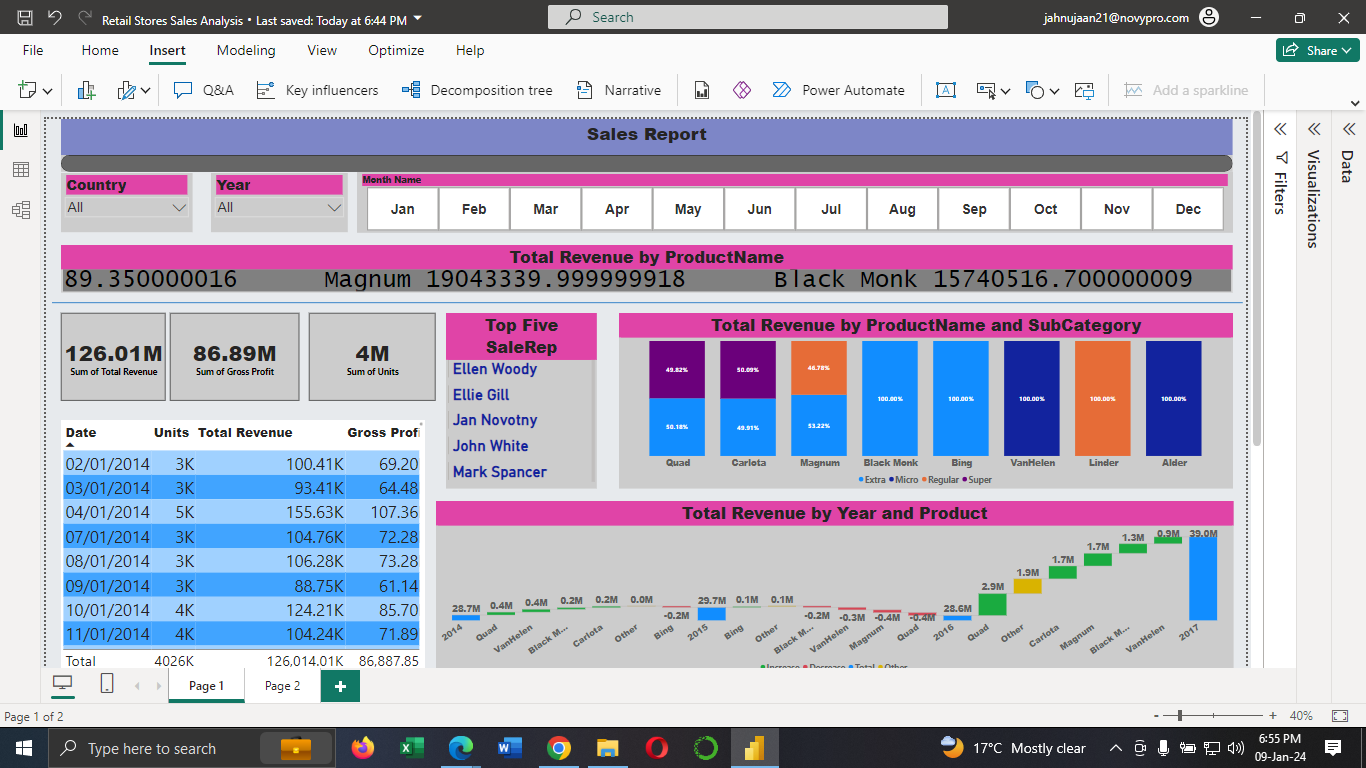Open Model view in left sidebar

click(21, 210)
